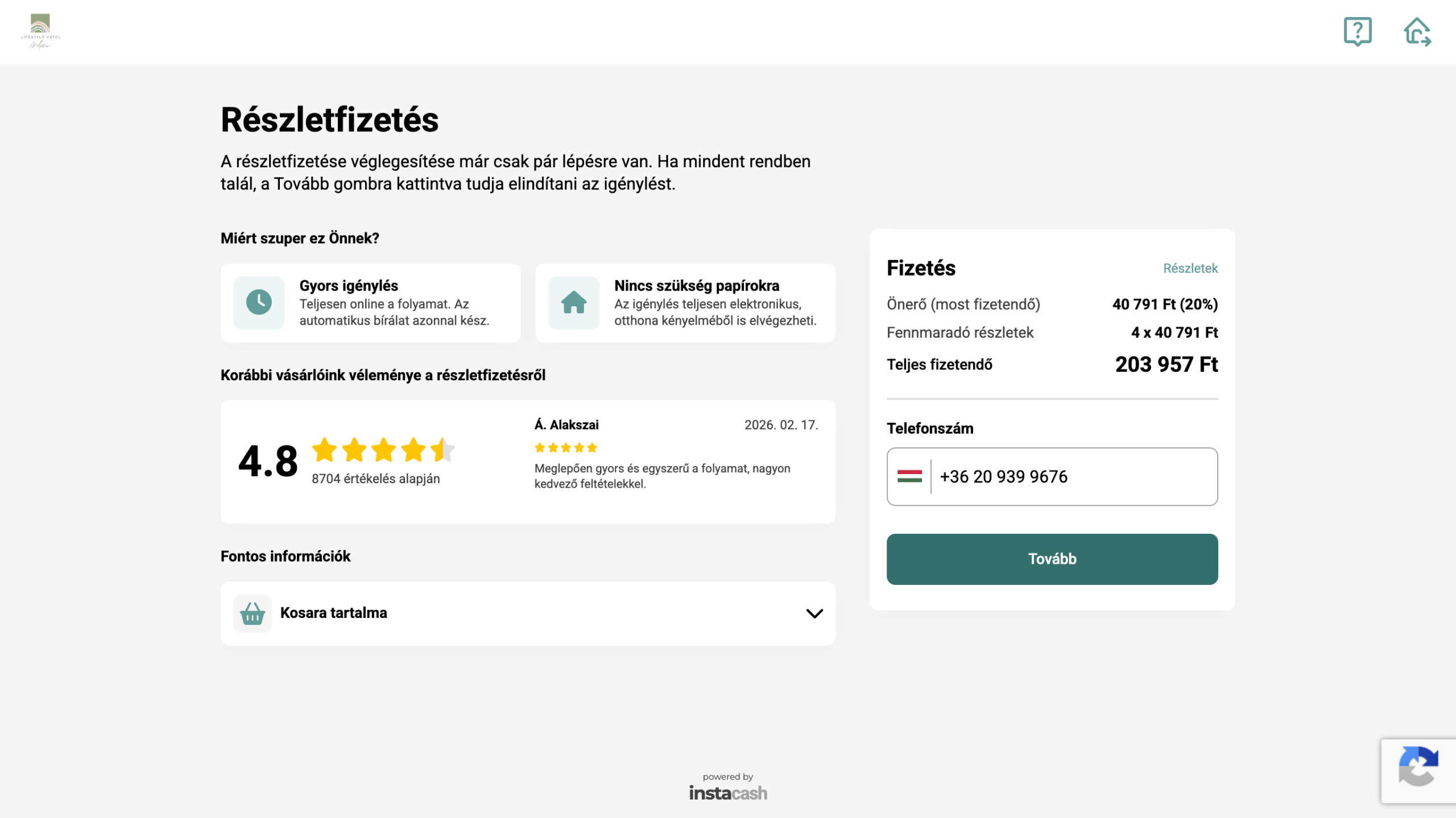Open the help question mark icon
Viewport: 1456px width, 818px height.
coord(1357,31)
